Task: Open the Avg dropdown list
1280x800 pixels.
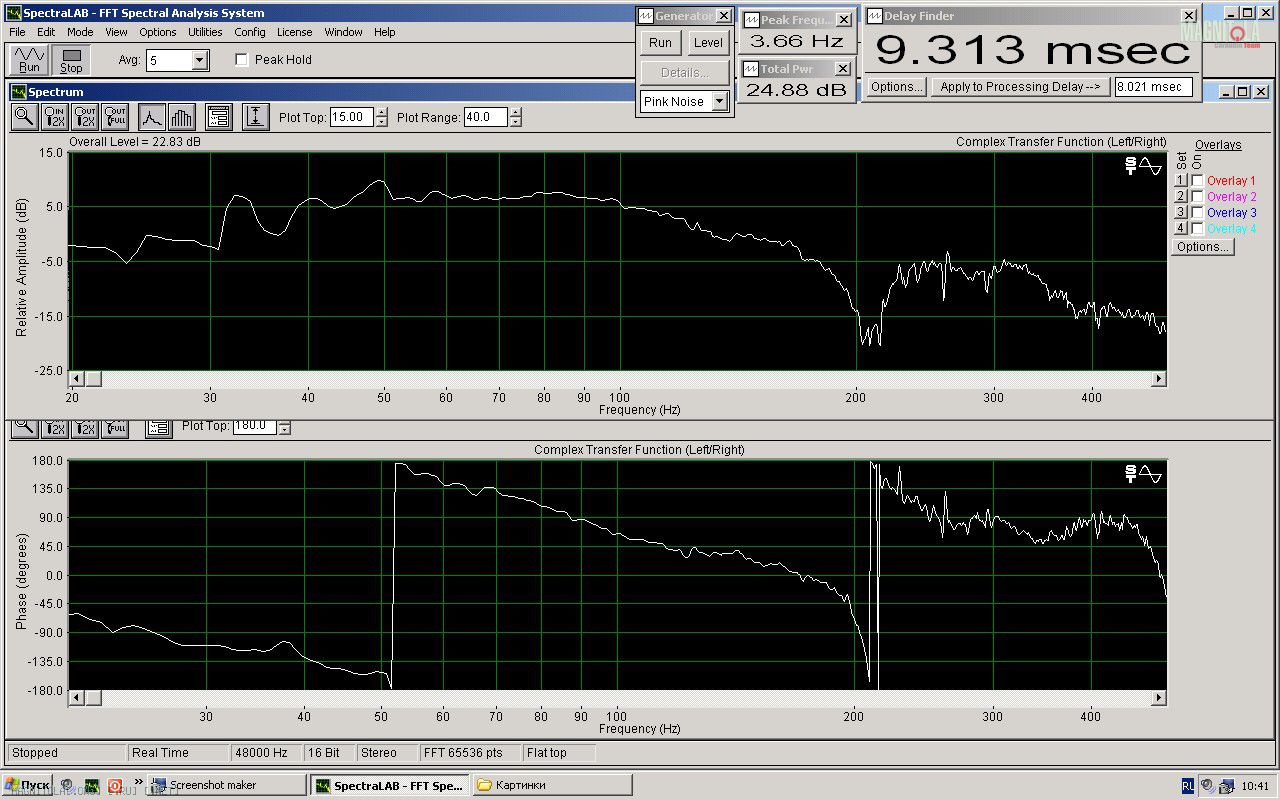Action: tap(199, 61)
